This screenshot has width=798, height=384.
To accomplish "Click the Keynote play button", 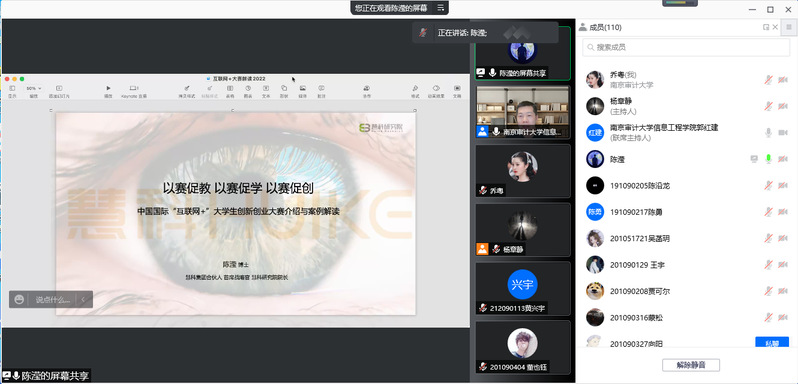I will [108, 88].
